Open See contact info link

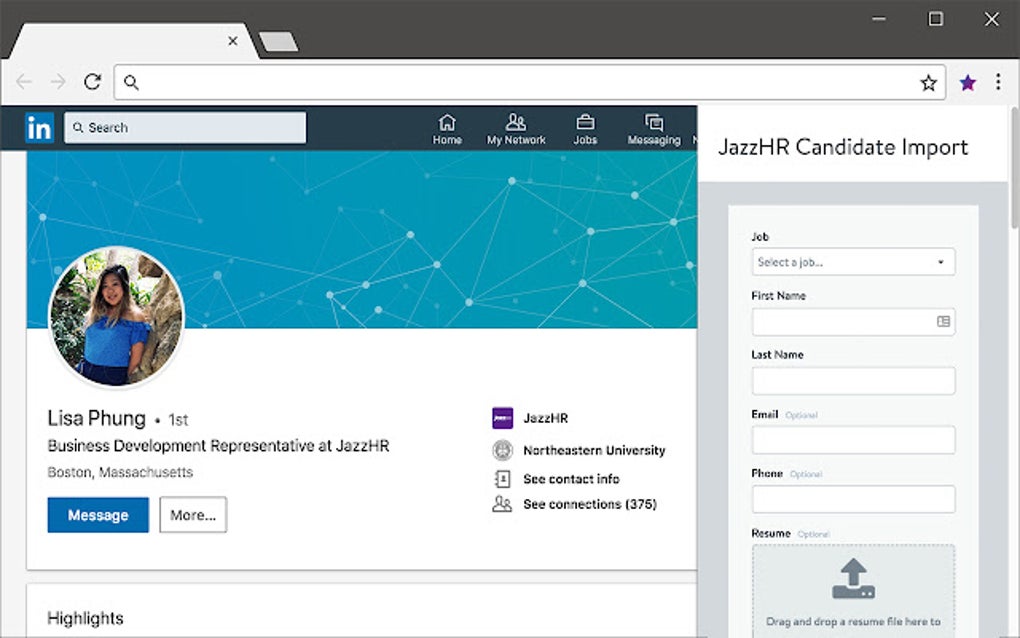point(571,479)
